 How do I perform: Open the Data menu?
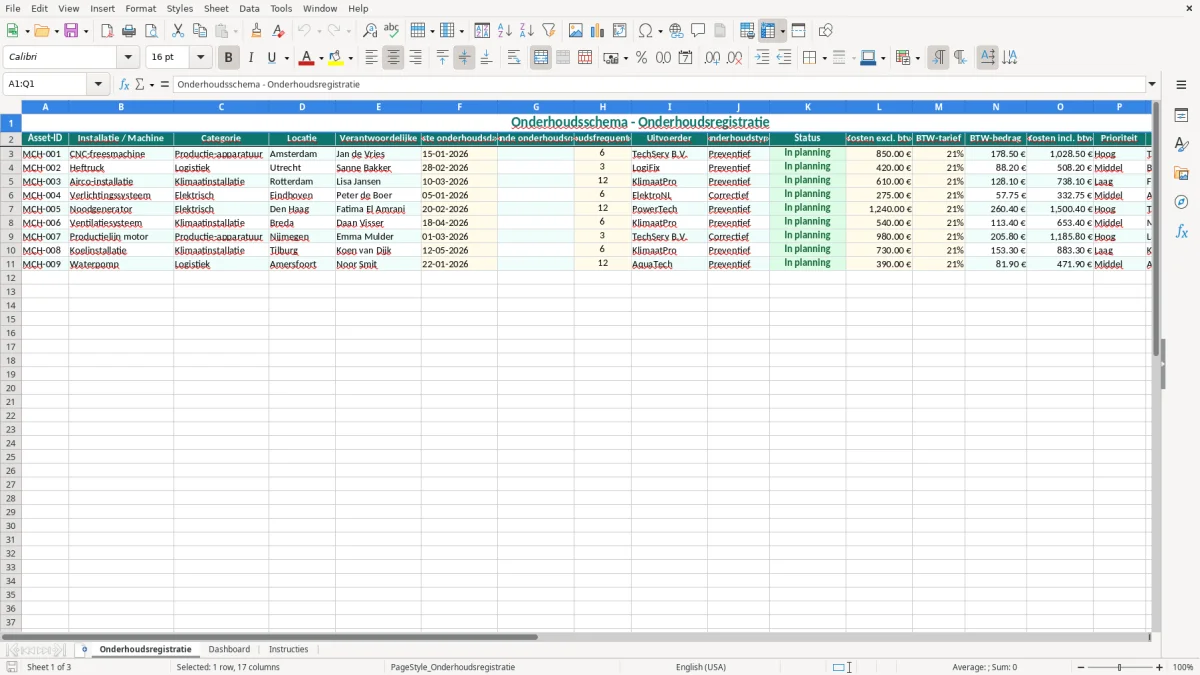[249, 8]
